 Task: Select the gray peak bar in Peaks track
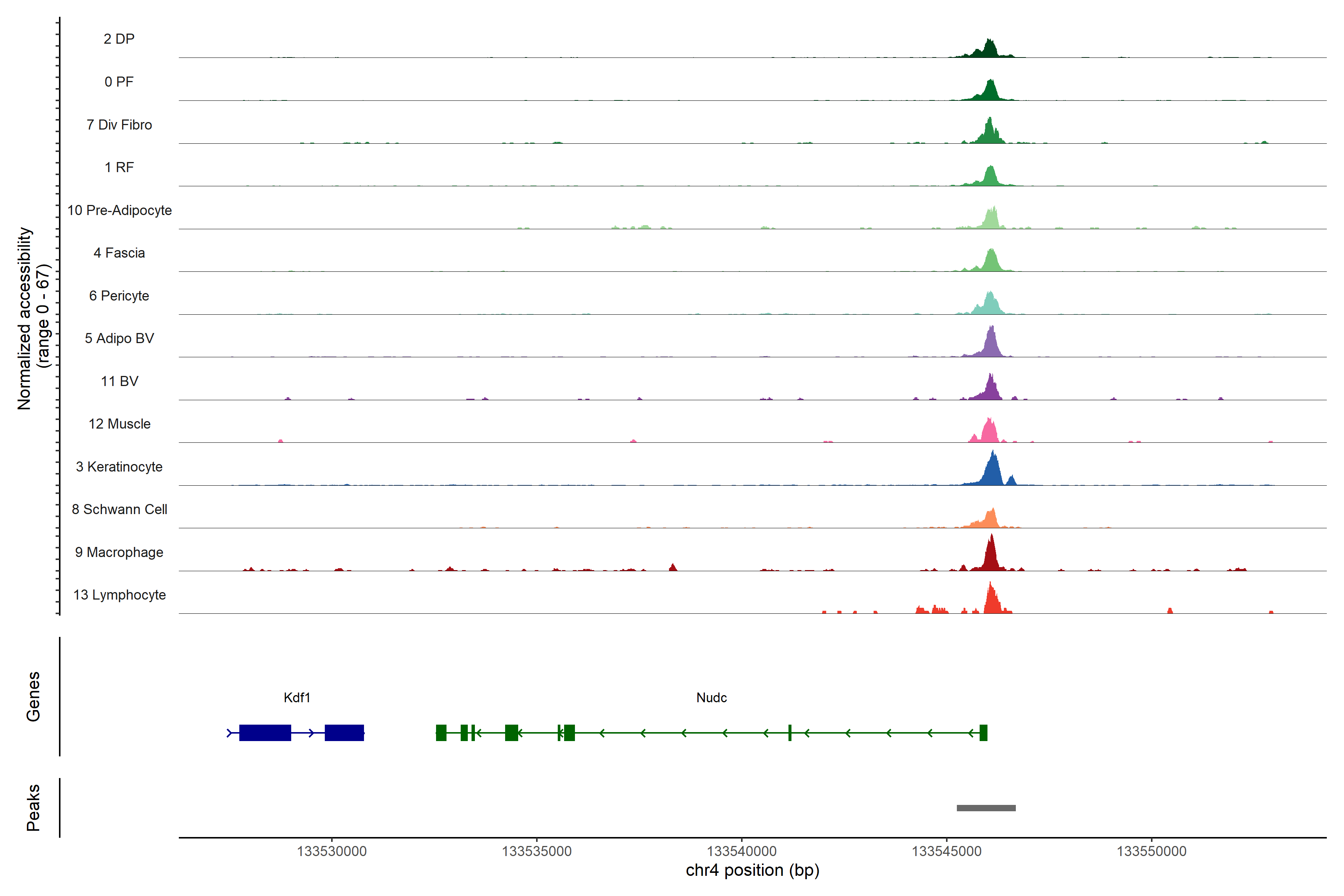tap(986, 808)
